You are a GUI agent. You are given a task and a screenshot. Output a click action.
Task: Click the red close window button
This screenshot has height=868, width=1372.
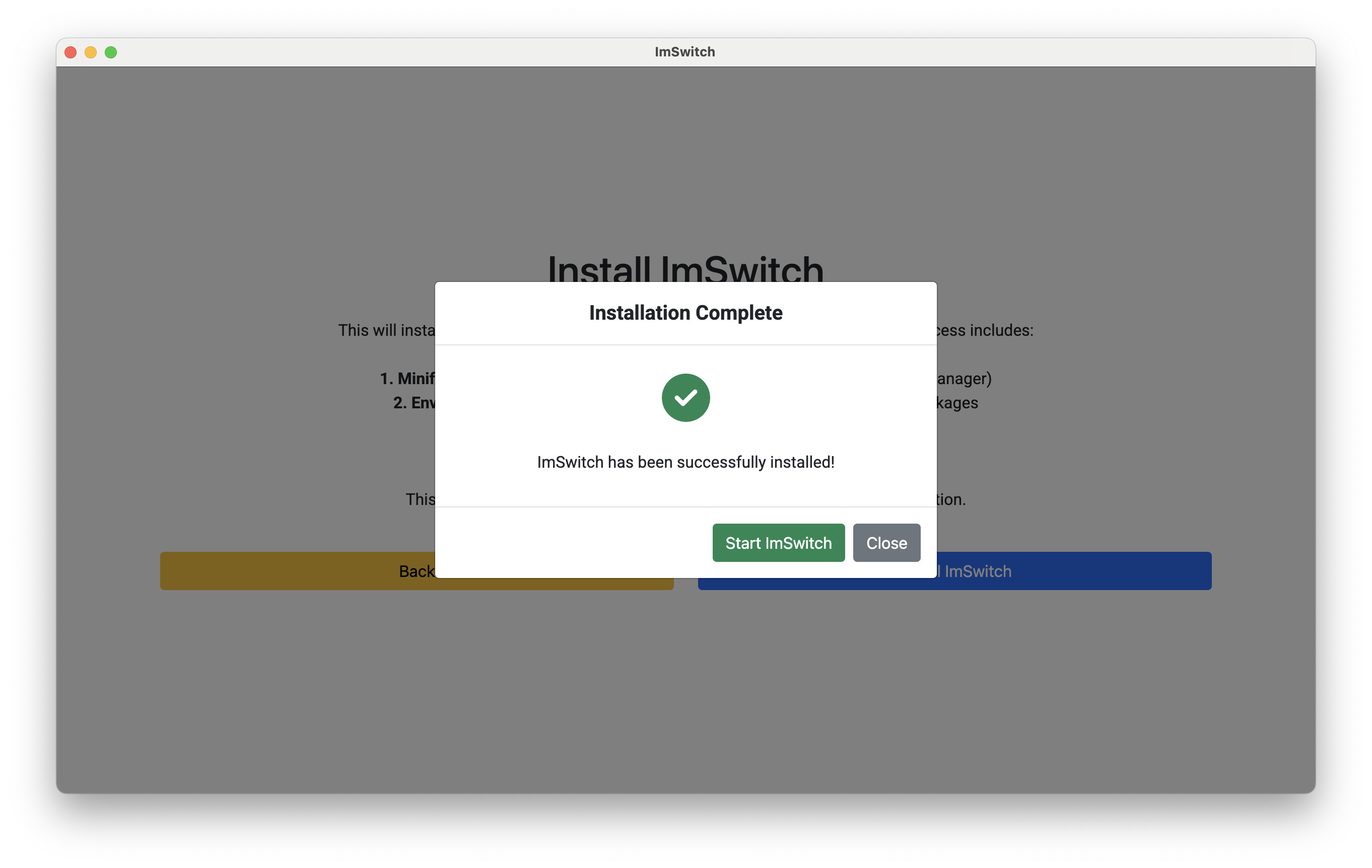pyautogui.click(x=71, y=52)
